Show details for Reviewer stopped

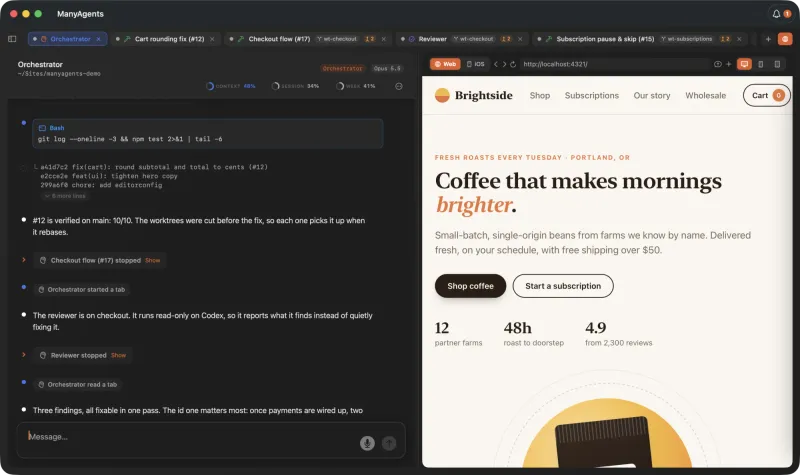[118, 355]
